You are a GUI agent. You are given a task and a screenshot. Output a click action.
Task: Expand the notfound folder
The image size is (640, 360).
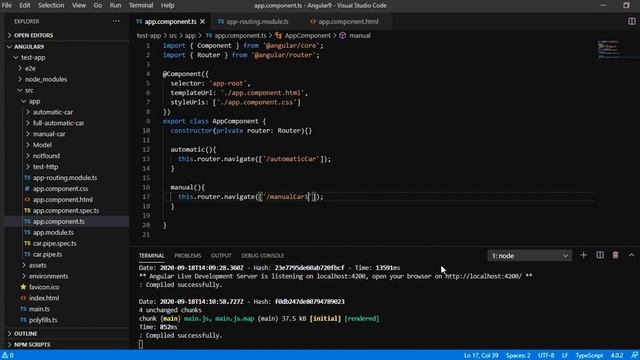[46, 156]
